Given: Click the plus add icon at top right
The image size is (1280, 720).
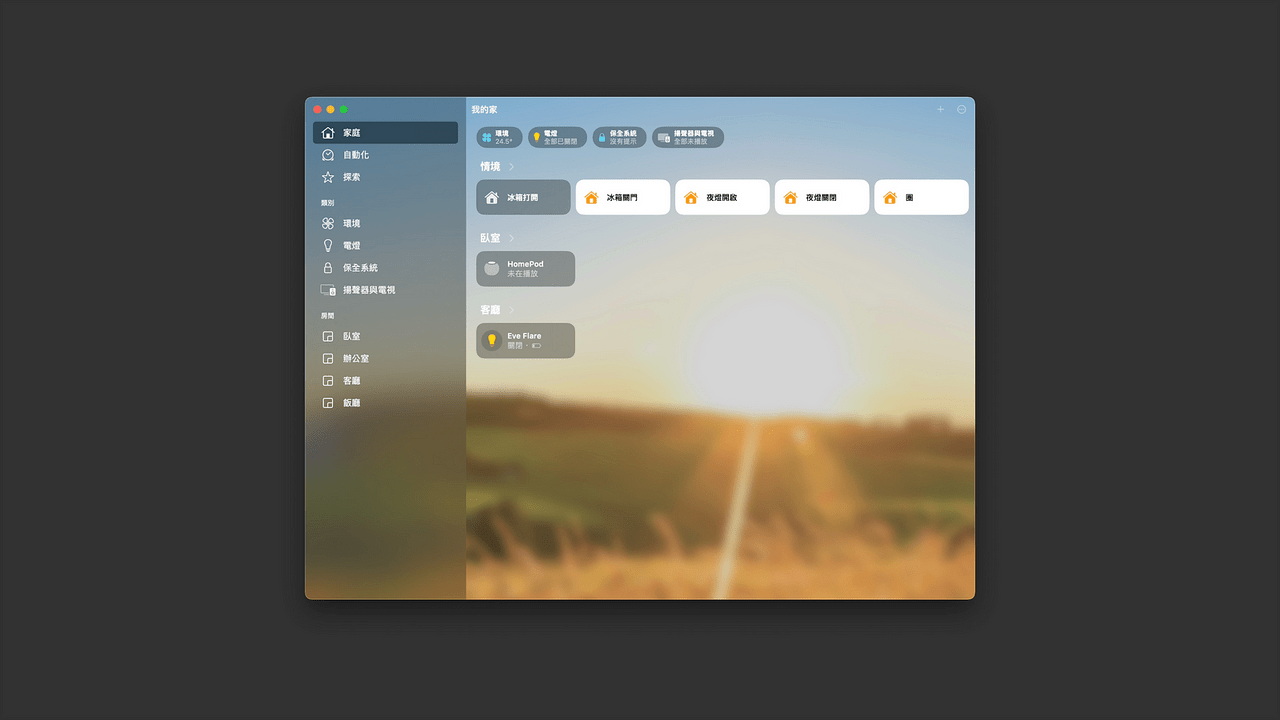Looking at the screenshot, I should coord(940,109).
